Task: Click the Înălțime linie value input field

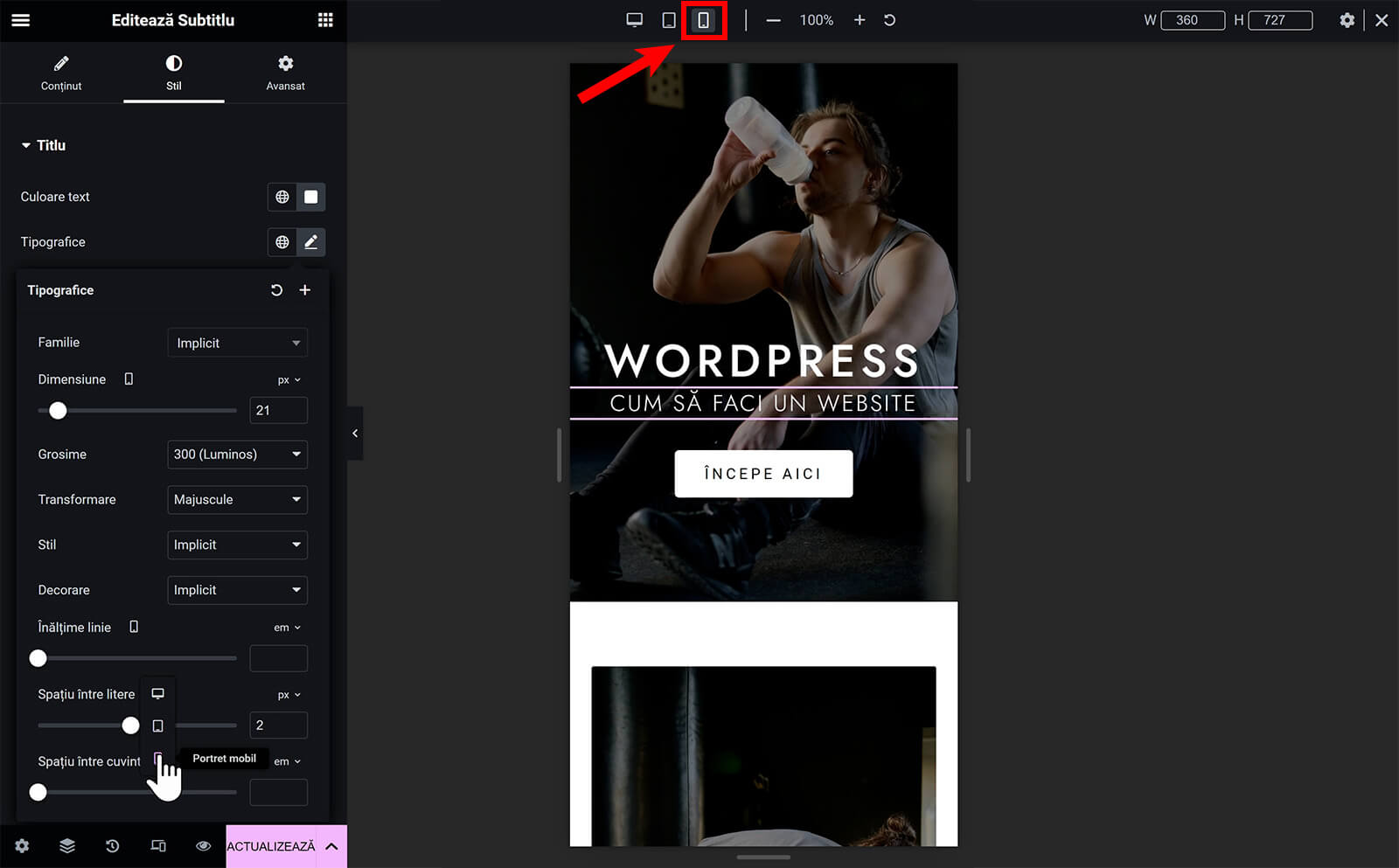Action: click(x=278, y=658)
